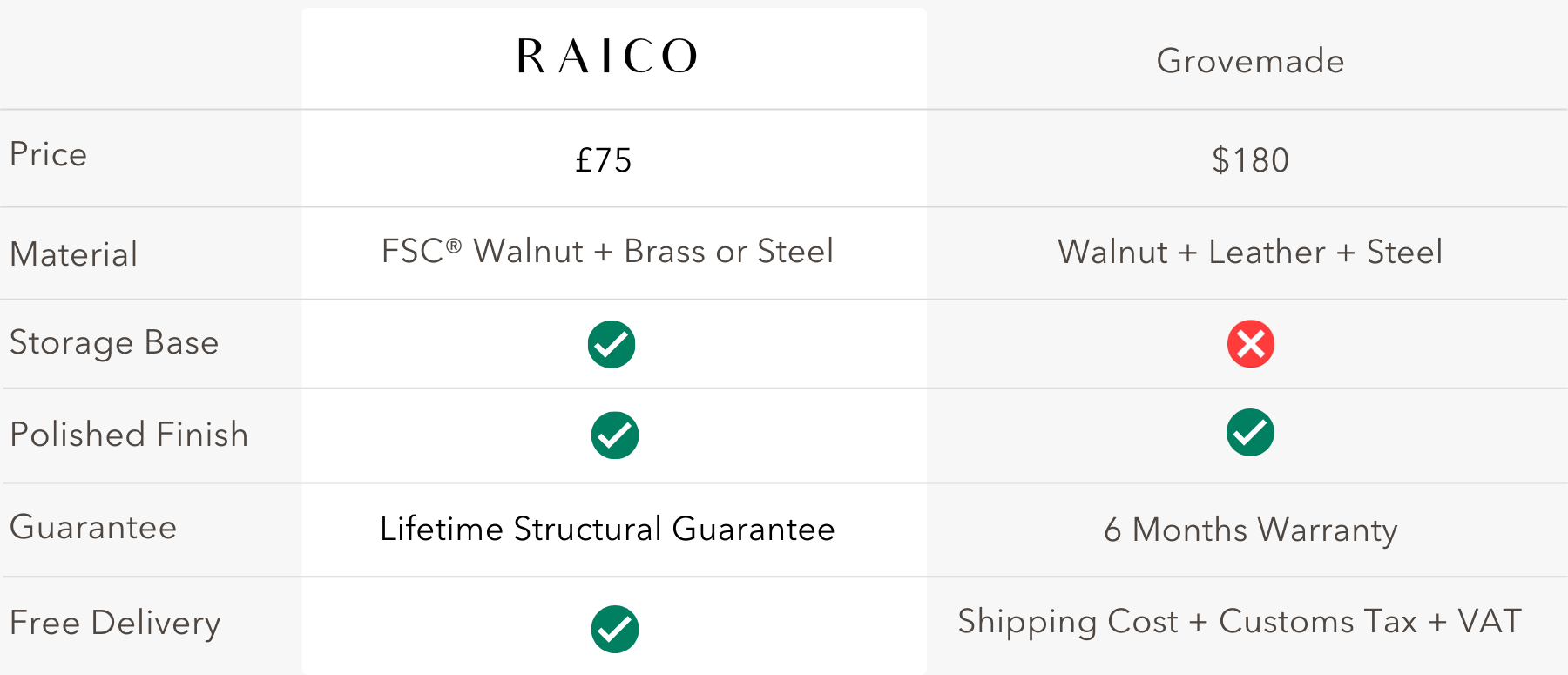Click Grovemade's Polished Finish green checkmark

click(1250, 433)
